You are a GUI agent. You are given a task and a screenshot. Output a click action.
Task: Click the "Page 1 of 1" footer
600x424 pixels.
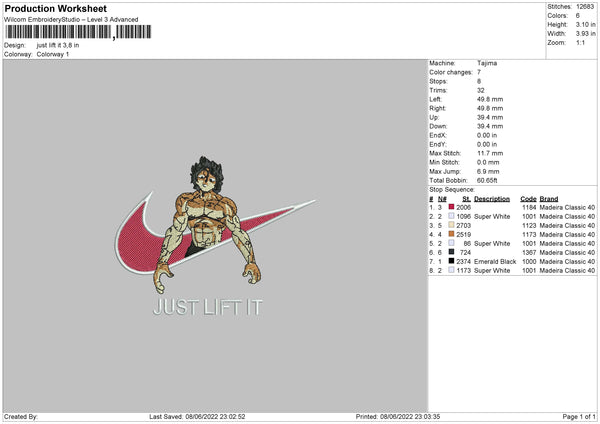click(x=579, y=417)
